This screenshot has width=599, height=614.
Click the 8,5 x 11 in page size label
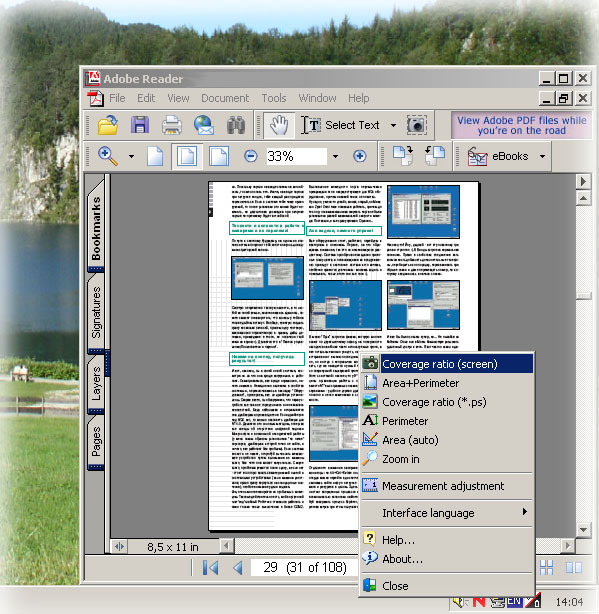pos(173,547)
